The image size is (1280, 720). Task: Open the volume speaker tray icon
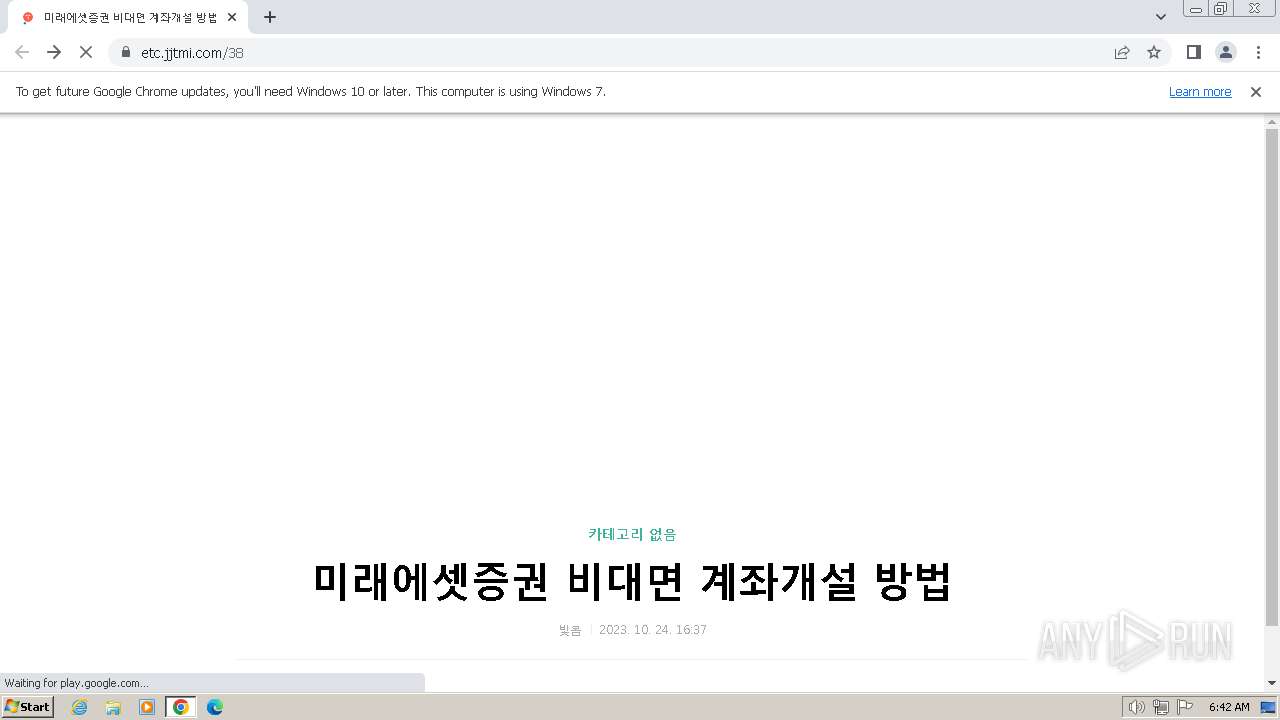[x=1136, y=707]
